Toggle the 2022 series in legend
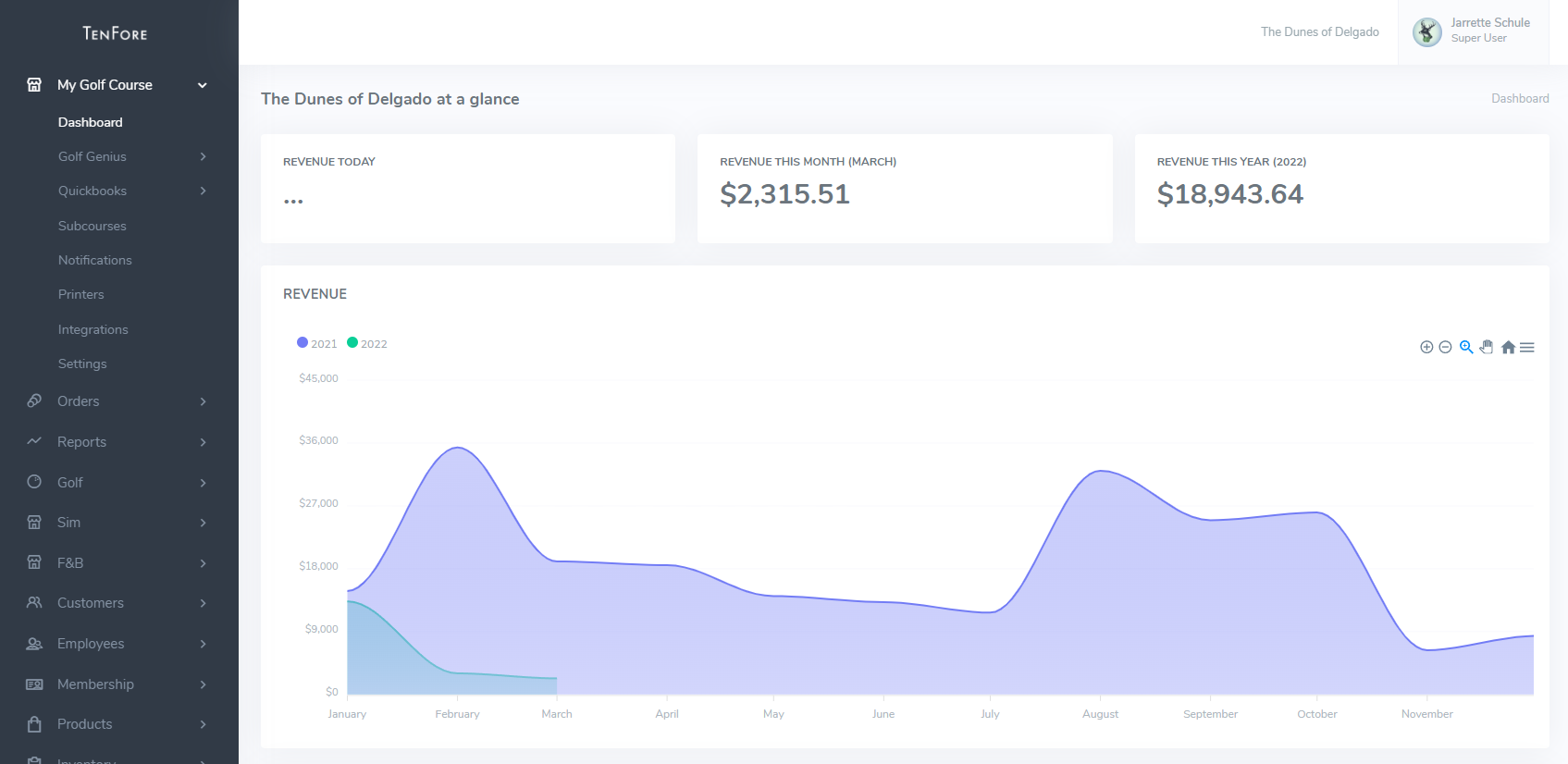This screenshot has width=1568, height=764. (x=367, y=343)
